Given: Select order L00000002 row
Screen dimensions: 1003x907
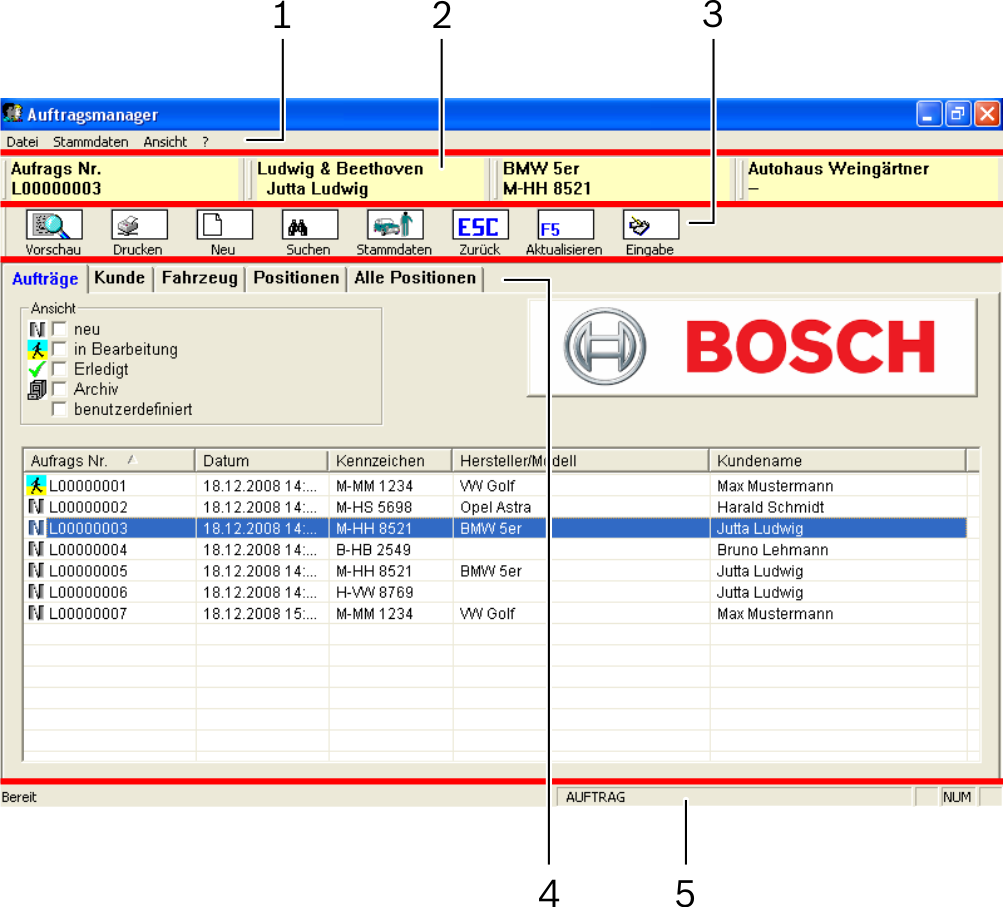Looking at the screenshot, I should 496,507.
